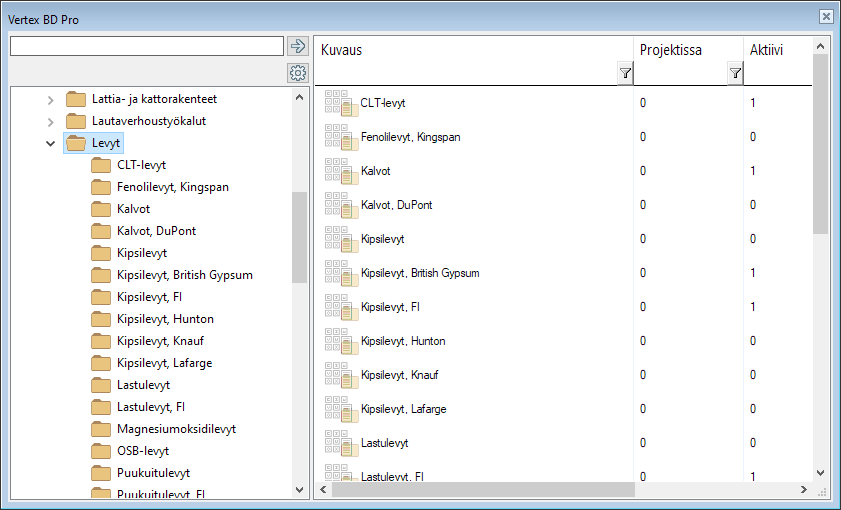841x510 pixels.
Task: Expand the Lautaverhoustyökalut tree node
Action: (x=51, y=121)
